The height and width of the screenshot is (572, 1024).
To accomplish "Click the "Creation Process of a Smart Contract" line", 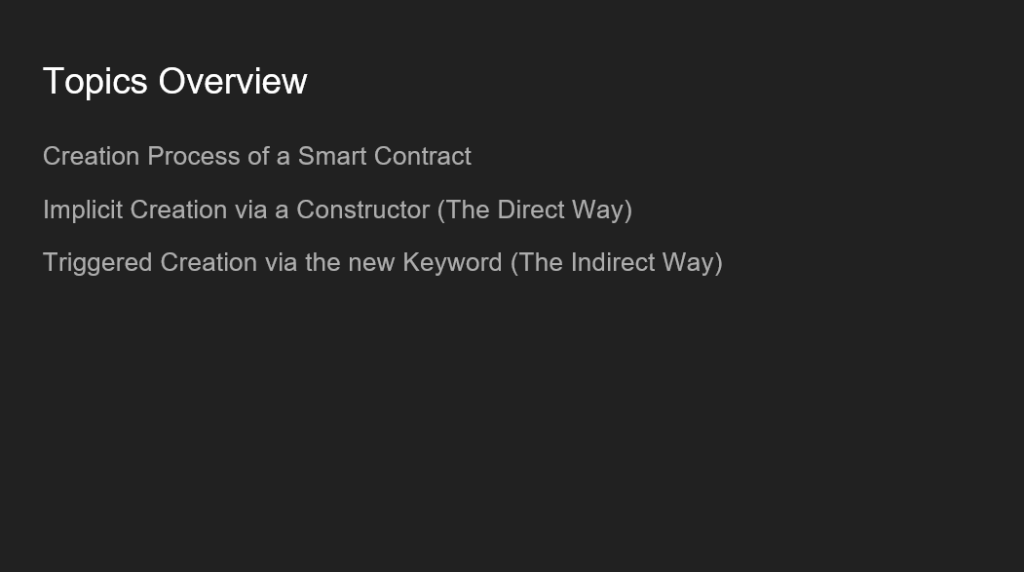I will point(257,156).
